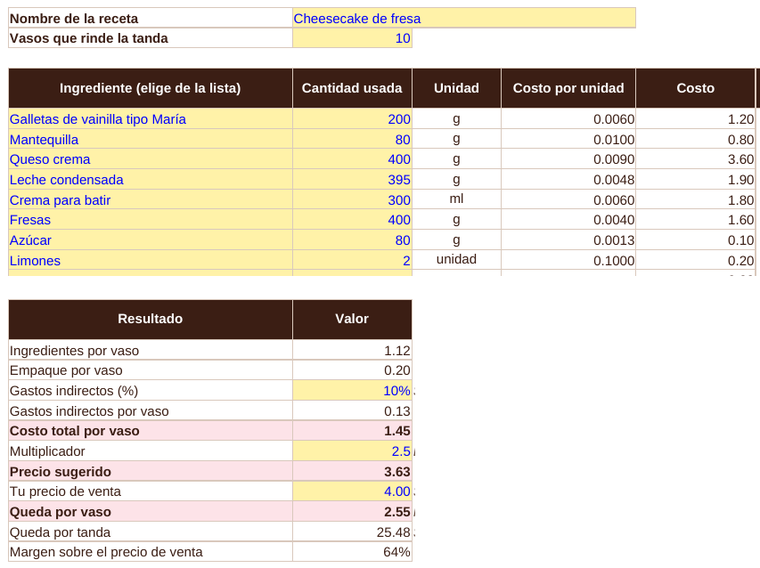Open the 'Azúcar' ingredient cell

pyautogui.click(x=150, y=240)
